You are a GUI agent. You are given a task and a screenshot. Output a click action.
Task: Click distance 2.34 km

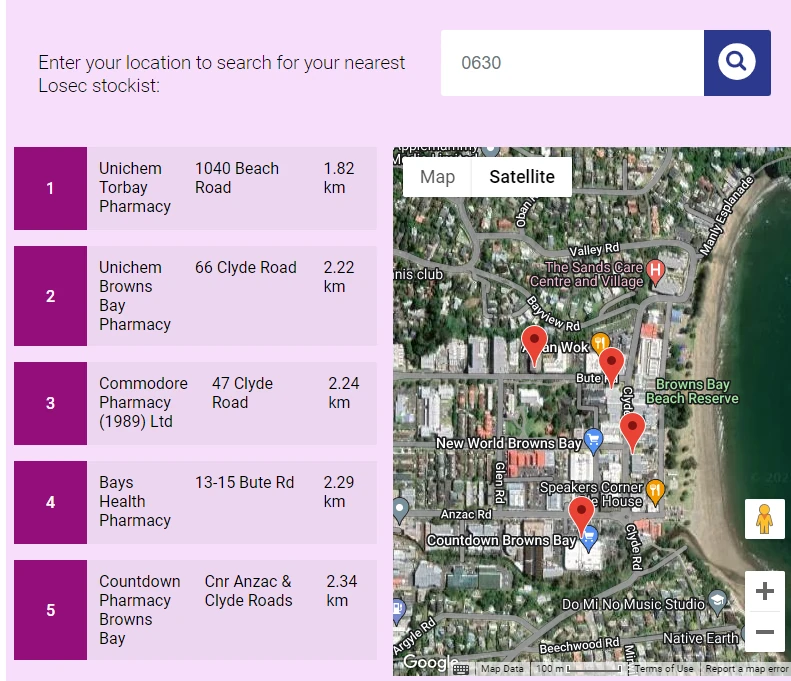(x=342, y=591)
